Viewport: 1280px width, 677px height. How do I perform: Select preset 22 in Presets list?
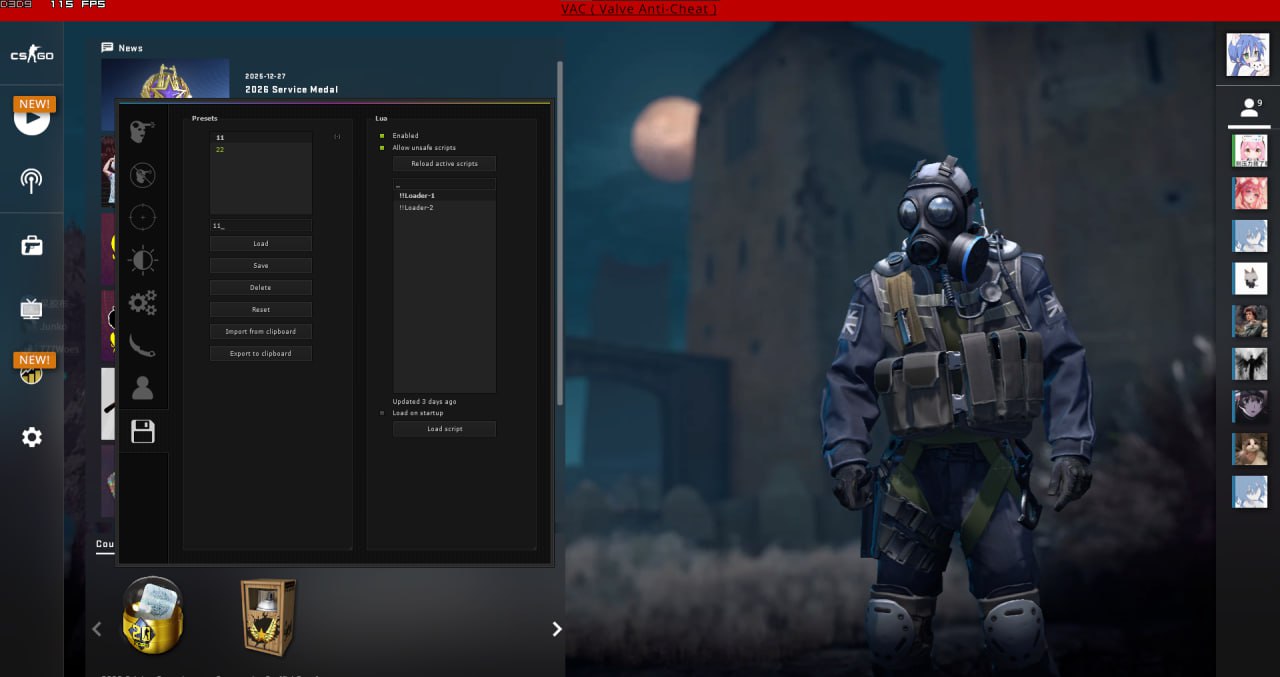tap(220, 150)
